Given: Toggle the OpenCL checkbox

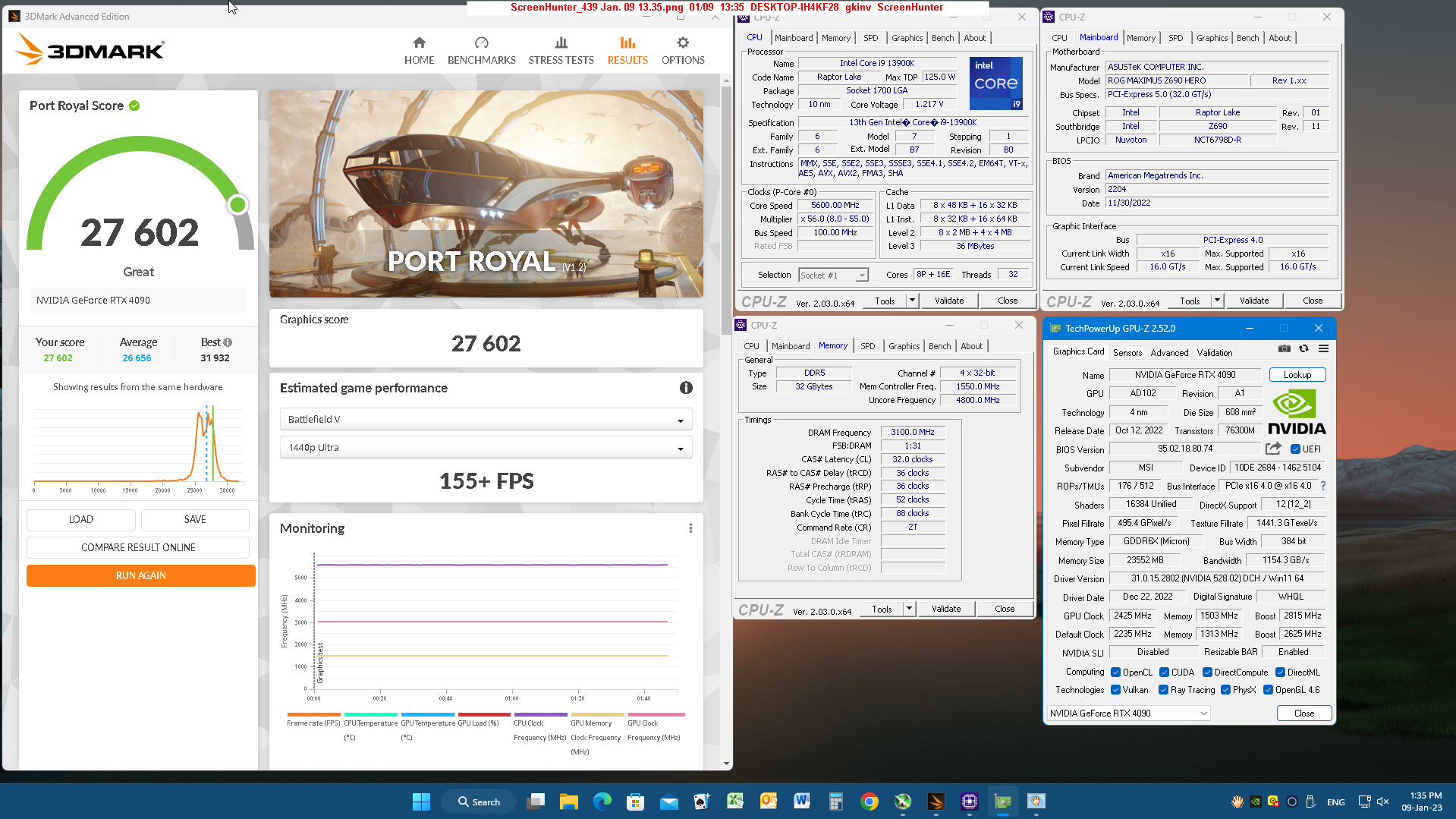Looking at the screenshot, I should [x=1115, y=673].
